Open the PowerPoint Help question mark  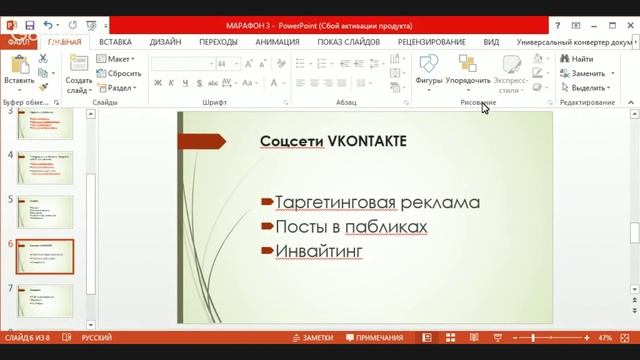pyautogui.click(x=558, y=26)
